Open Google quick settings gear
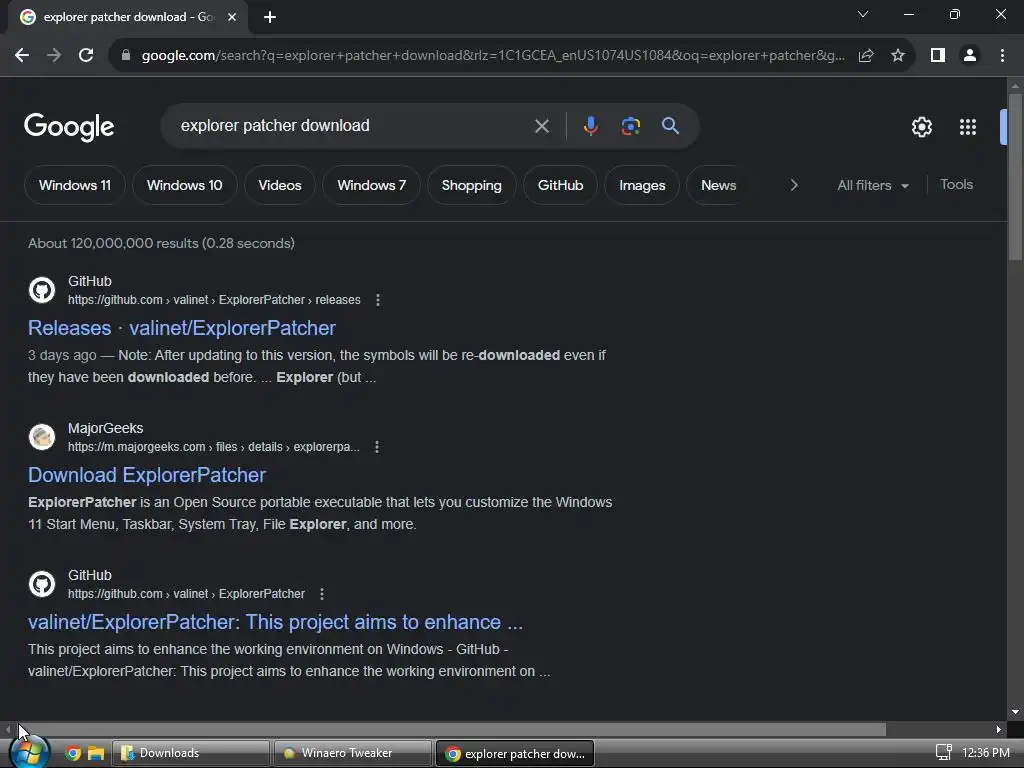 (921, 127)
